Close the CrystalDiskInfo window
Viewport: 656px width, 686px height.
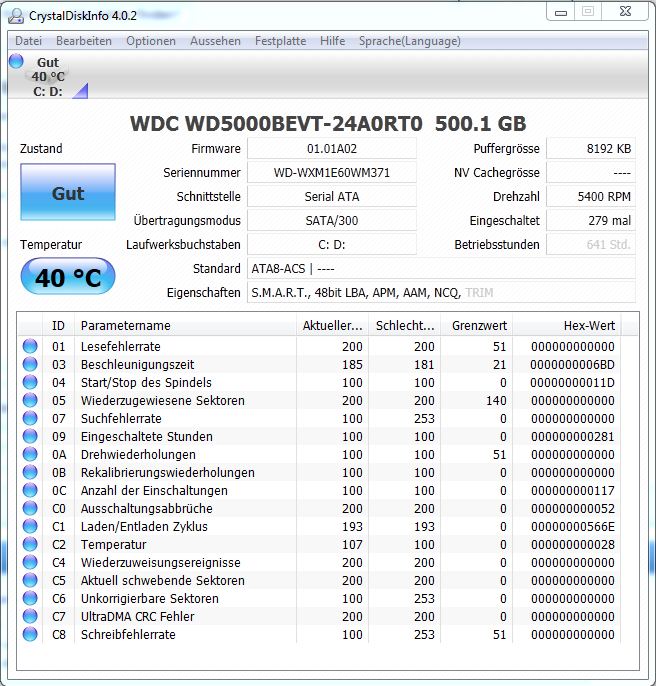pos(625,12)
